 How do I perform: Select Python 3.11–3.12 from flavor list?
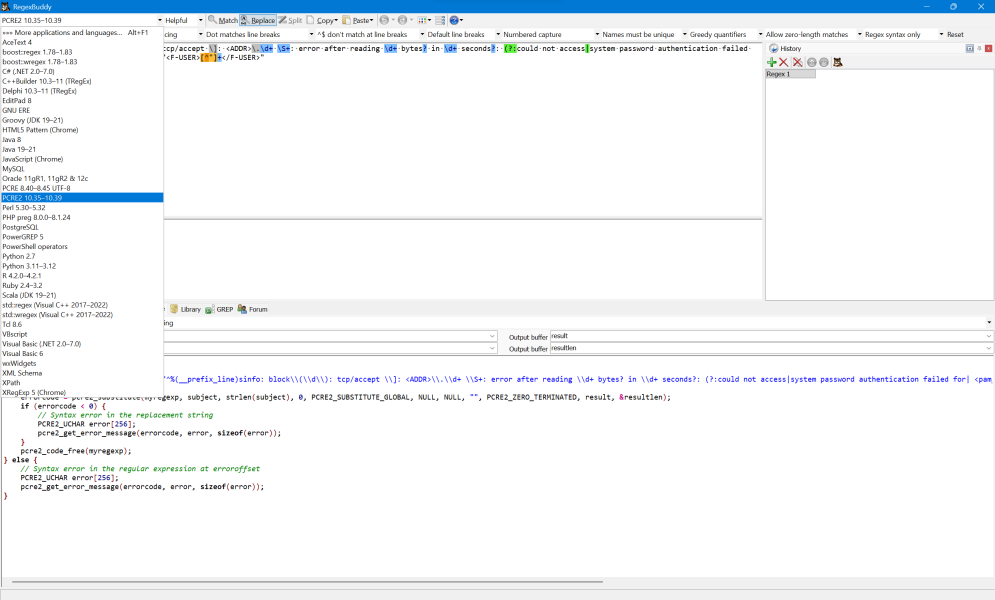tap(29, 266)
